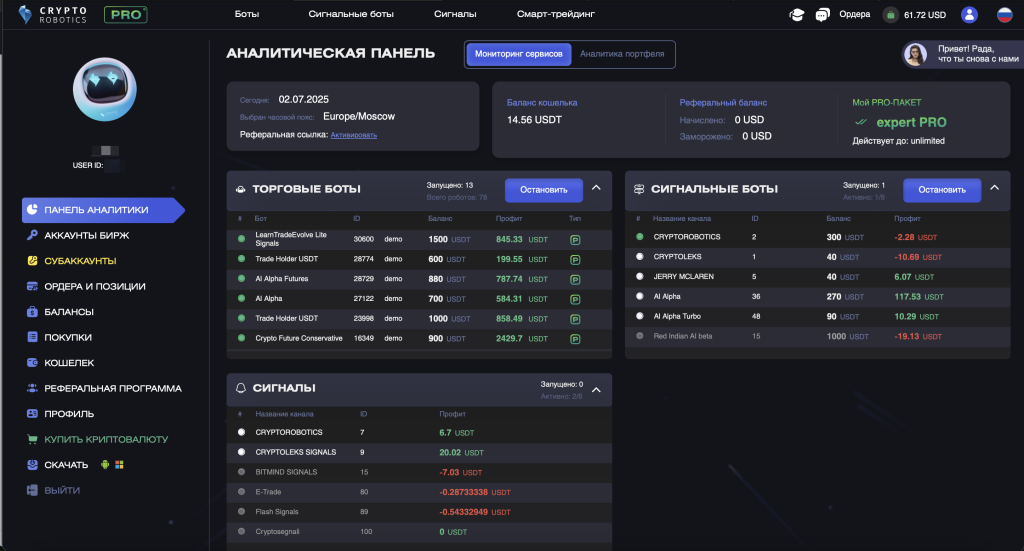Select the AI Alpha Turbo row
This screenshot has height=551, width=1024.
pyautogui.click(x=818, y=317)
